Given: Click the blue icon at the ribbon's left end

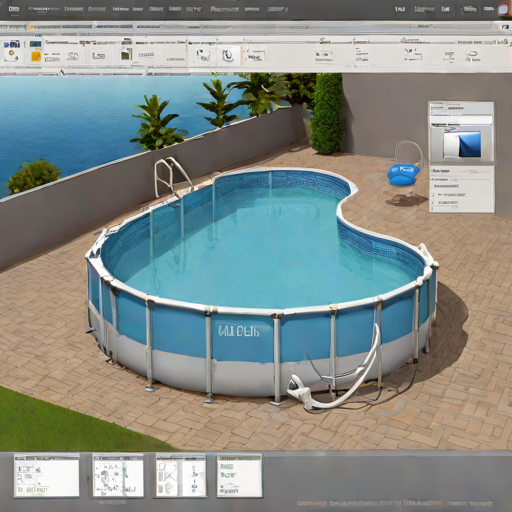Looking at the screenshot, I should (x=12, y=44).
